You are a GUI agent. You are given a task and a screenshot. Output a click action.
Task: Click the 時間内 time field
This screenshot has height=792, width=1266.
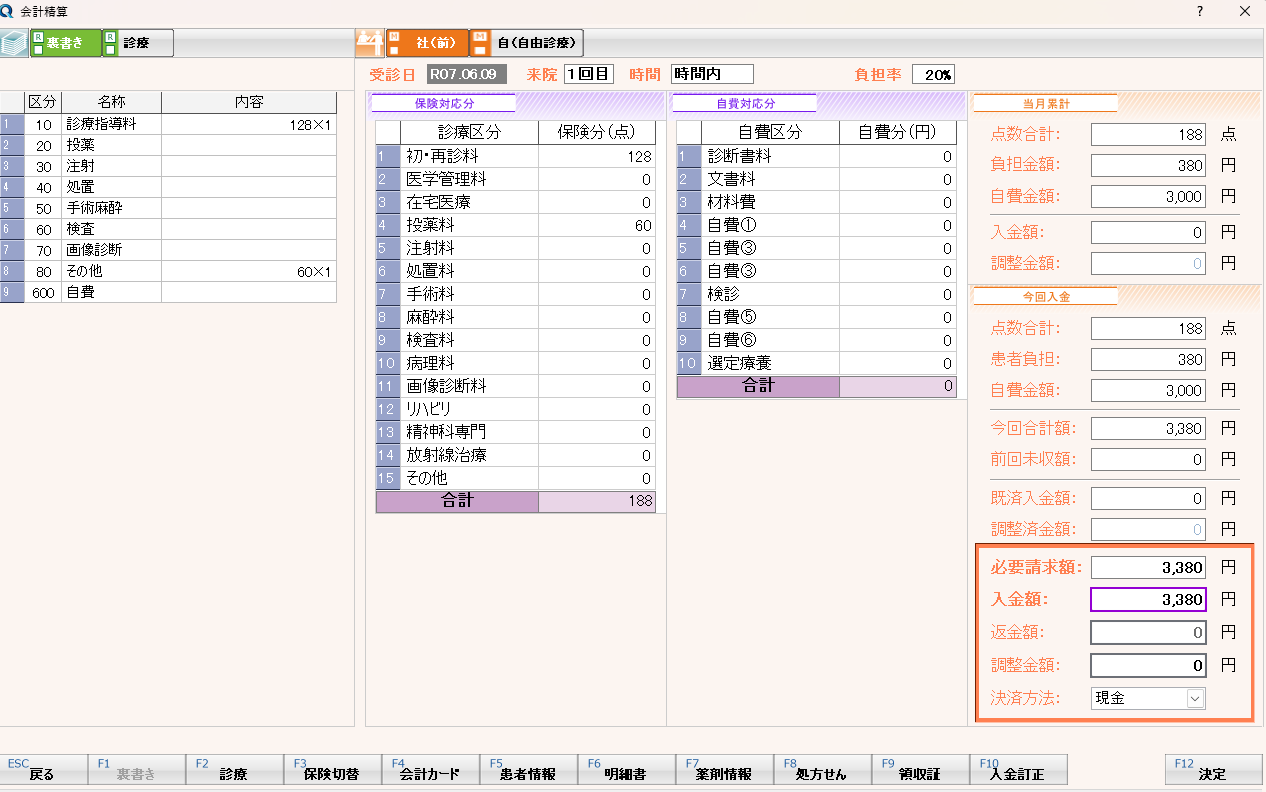tap(714, 73)
